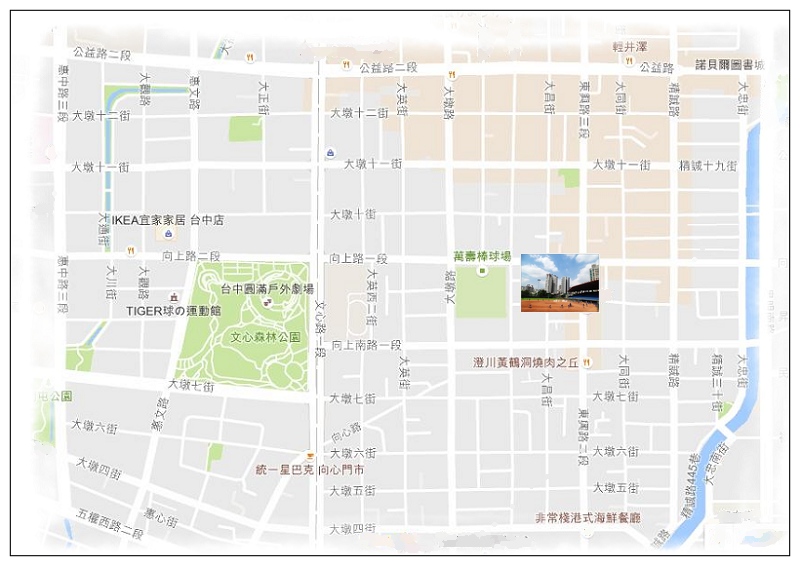Click the 諾貝爾圖書城 place label

point(730,65)
